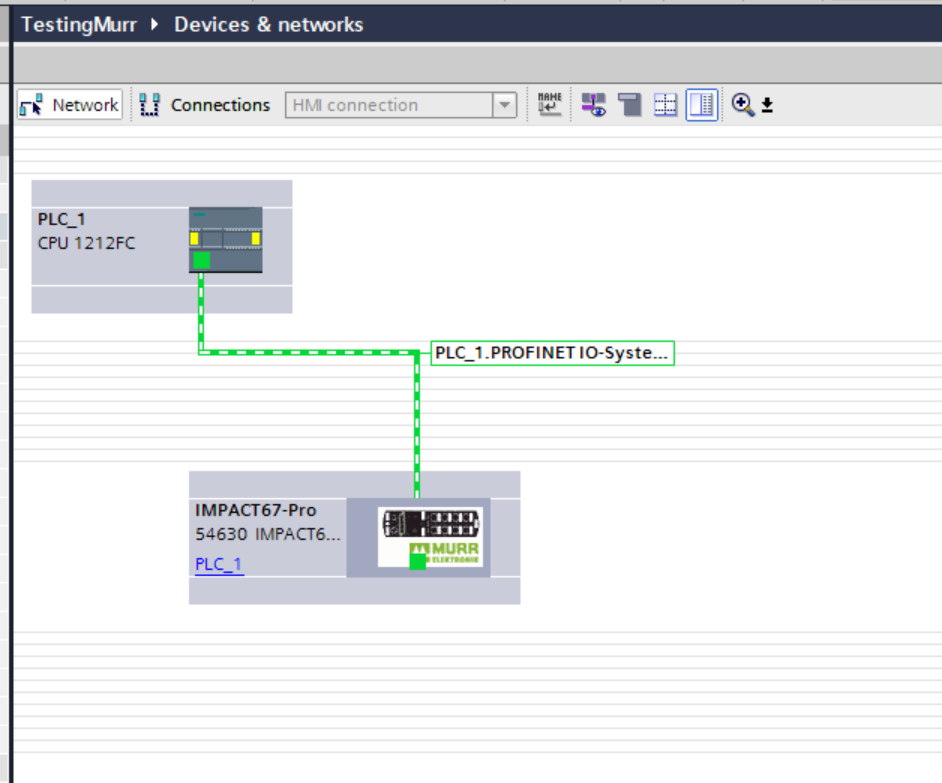942x783 pixels.
Task: Open the zoom level dropdown arrow
Action: click(x=767, y=105)
